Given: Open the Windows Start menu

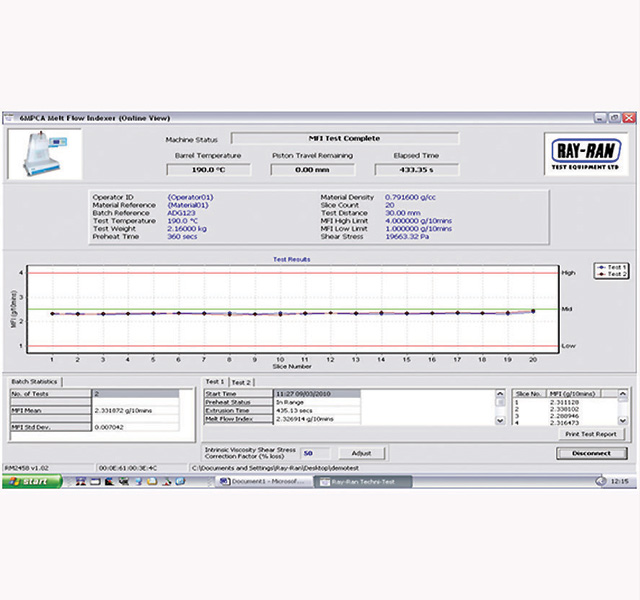Looking at the screenshot, I should click(x=32, y=482).
